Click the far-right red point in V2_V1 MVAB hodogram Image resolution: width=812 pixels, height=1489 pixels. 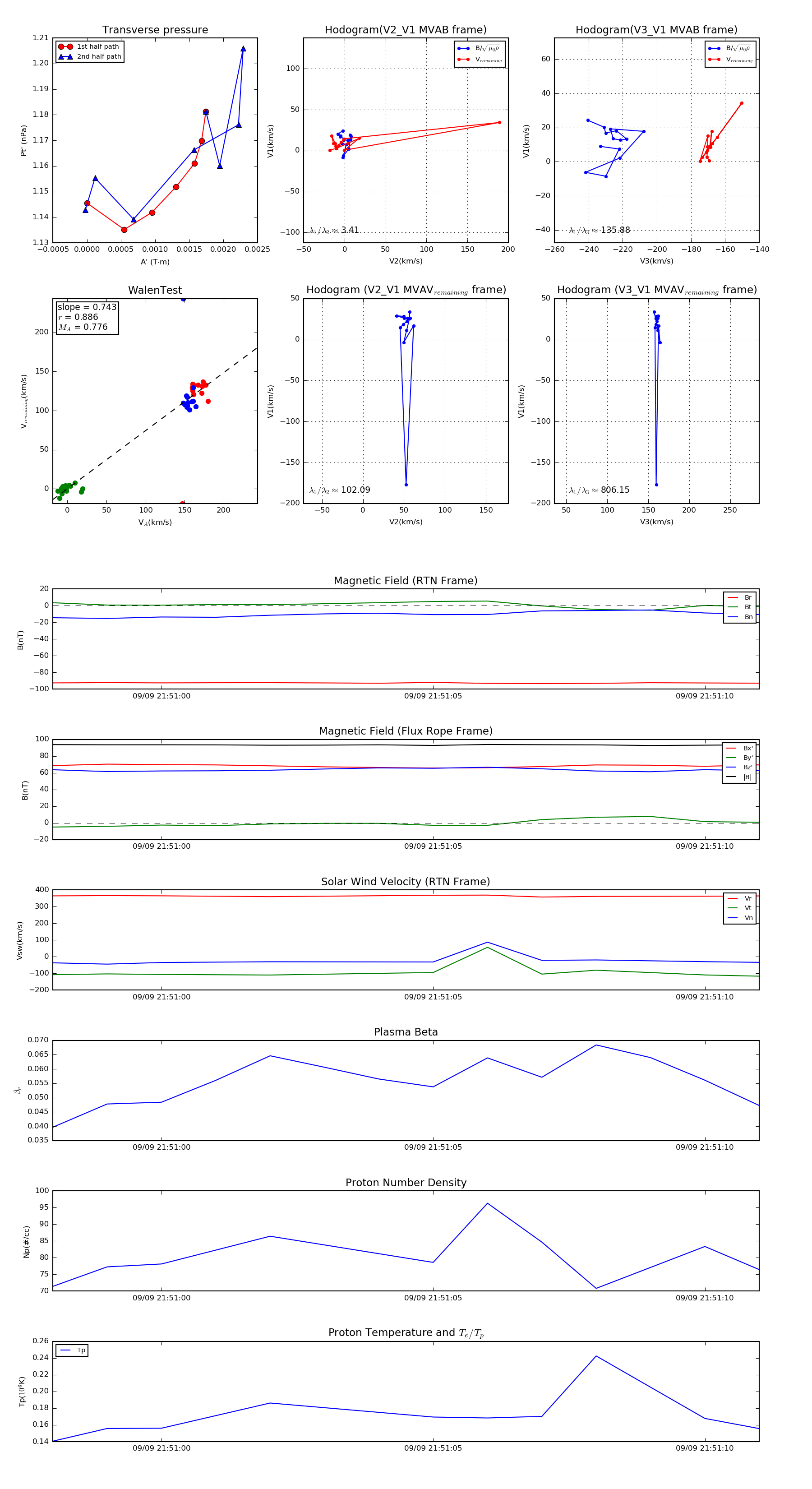pyautogui.click(x=499, y=123)
